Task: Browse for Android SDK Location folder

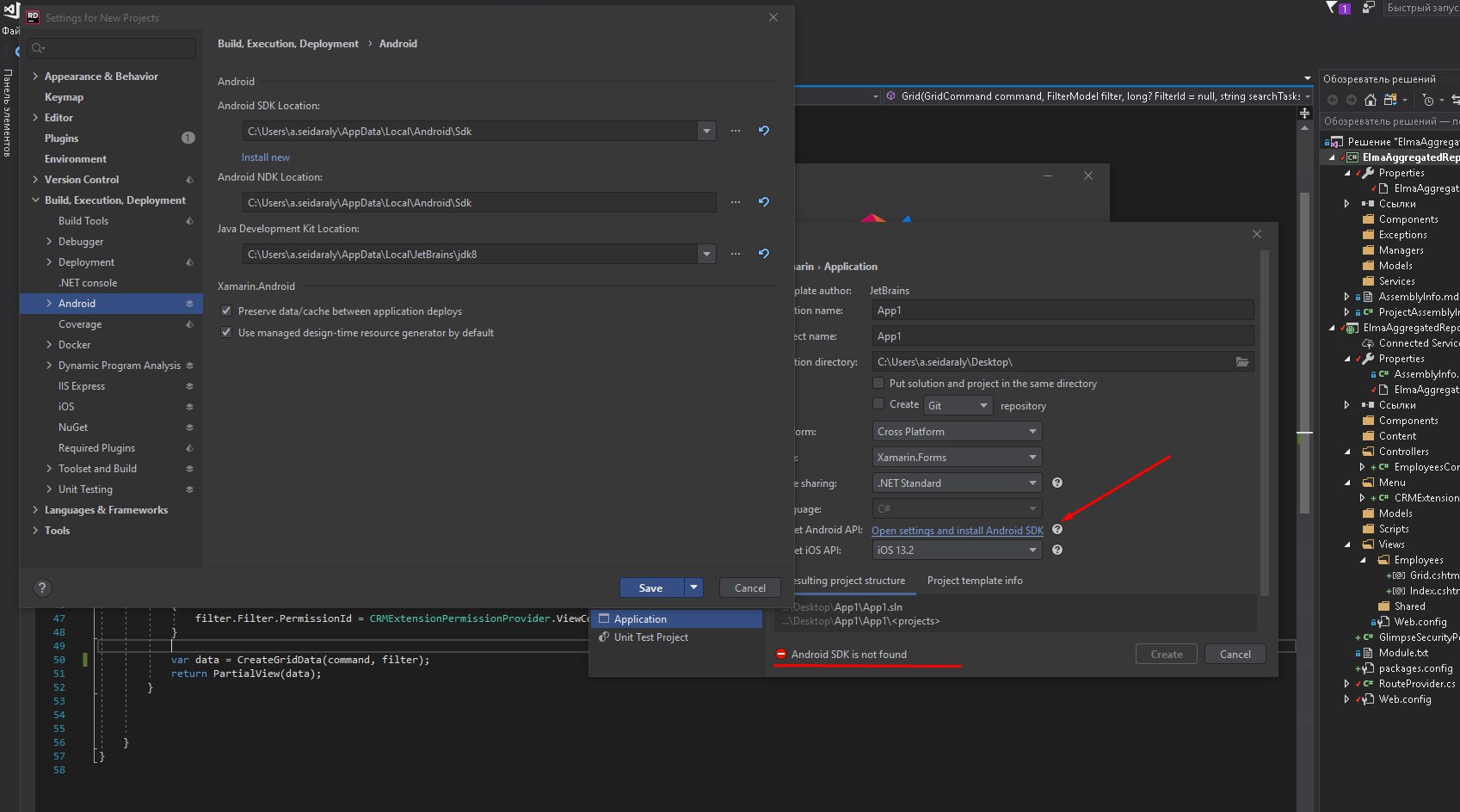Action: click(736, 131)
